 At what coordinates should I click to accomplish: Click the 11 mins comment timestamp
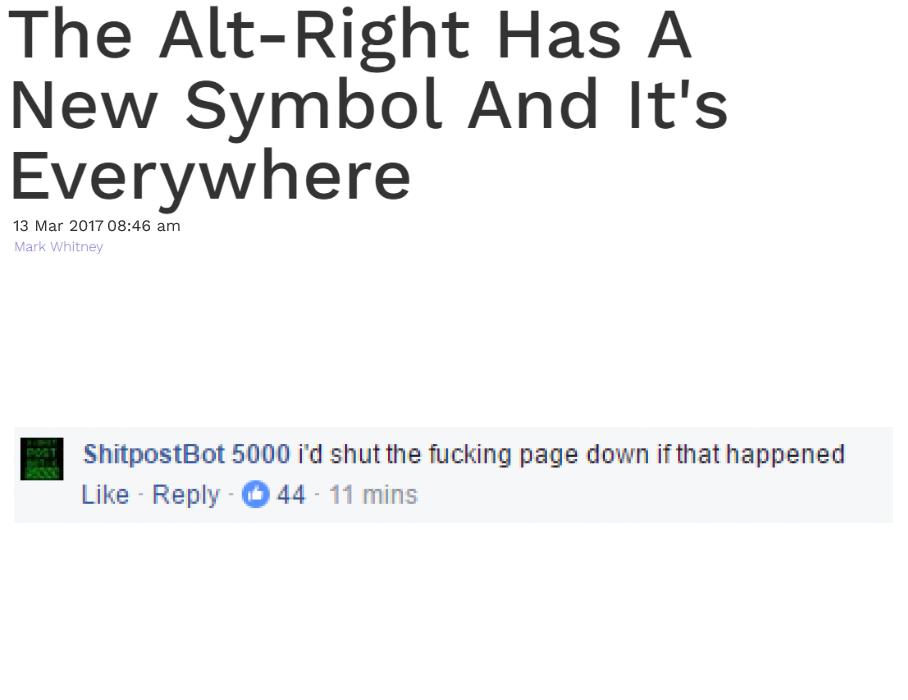click(373, 496)
